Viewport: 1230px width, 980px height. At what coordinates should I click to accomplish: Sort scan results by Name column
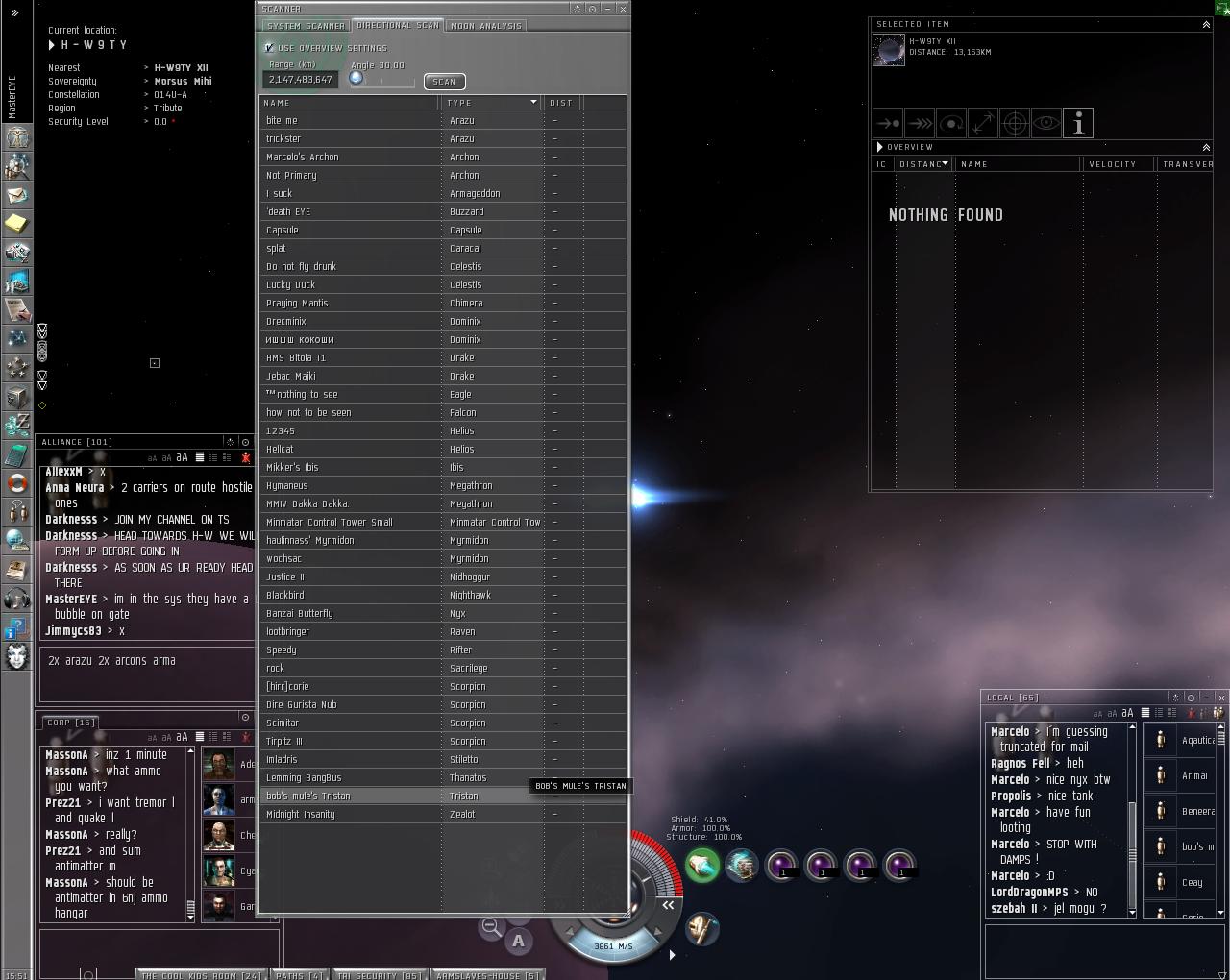tap(350, 102)
